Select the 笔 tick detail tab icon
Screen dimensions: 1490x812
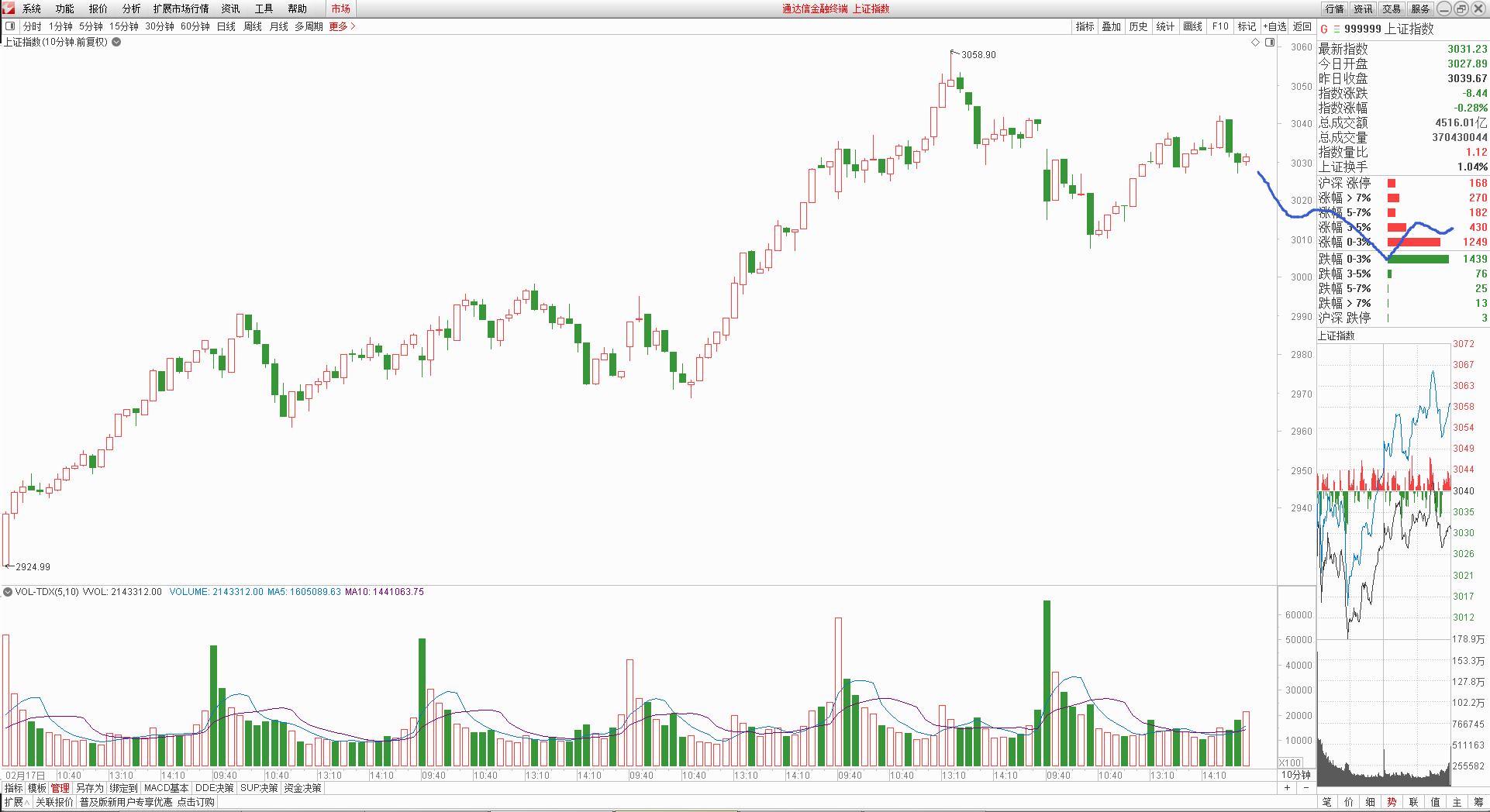(x=1326, y=802)
